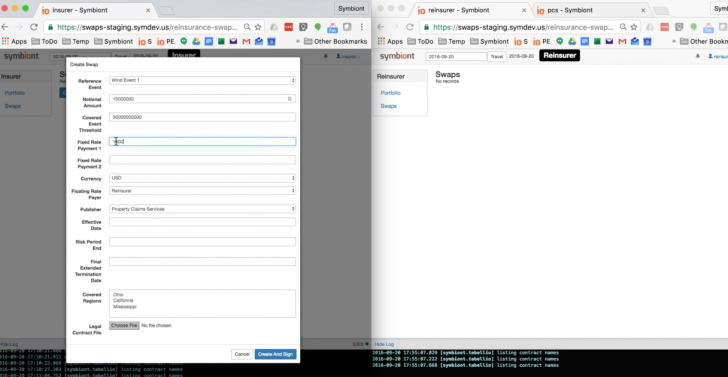The height and width of the screenshot is (377, 728).
Task: Click blue calendar extension icon in insurer window
Action: tap(332, 27)
